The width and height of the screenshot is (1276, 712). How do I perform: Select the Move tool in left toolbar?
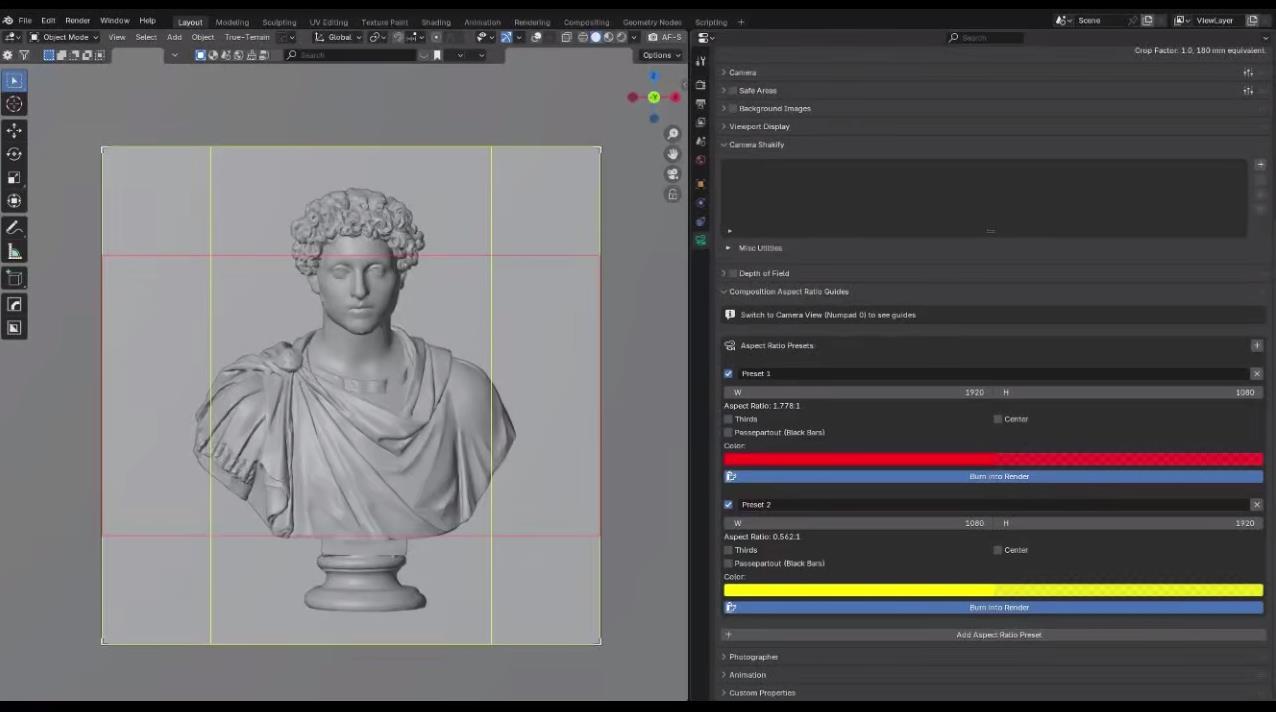14,131
